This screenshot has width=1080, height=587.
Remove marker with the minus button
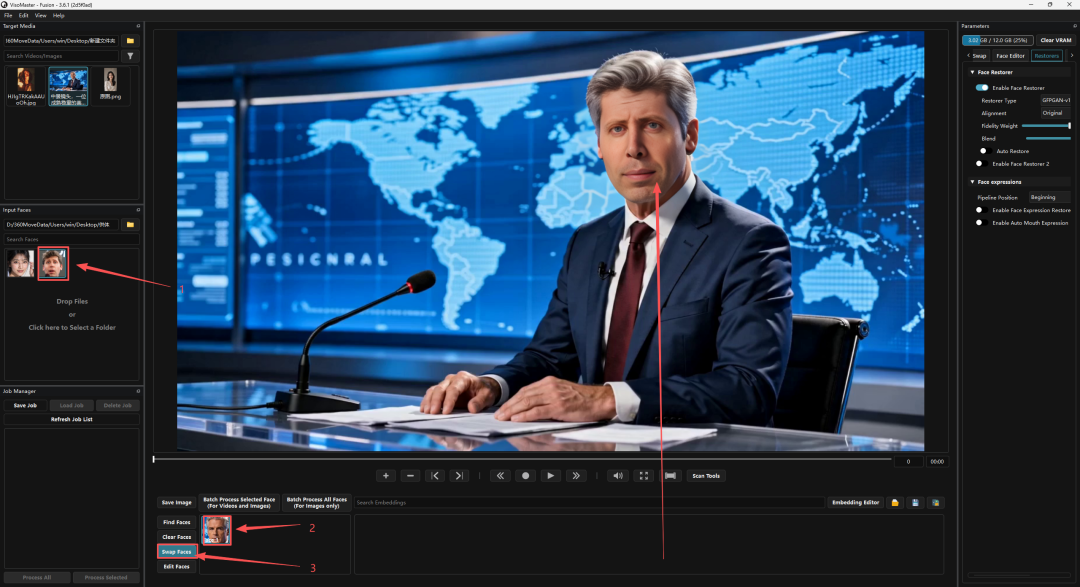(411, 475)
